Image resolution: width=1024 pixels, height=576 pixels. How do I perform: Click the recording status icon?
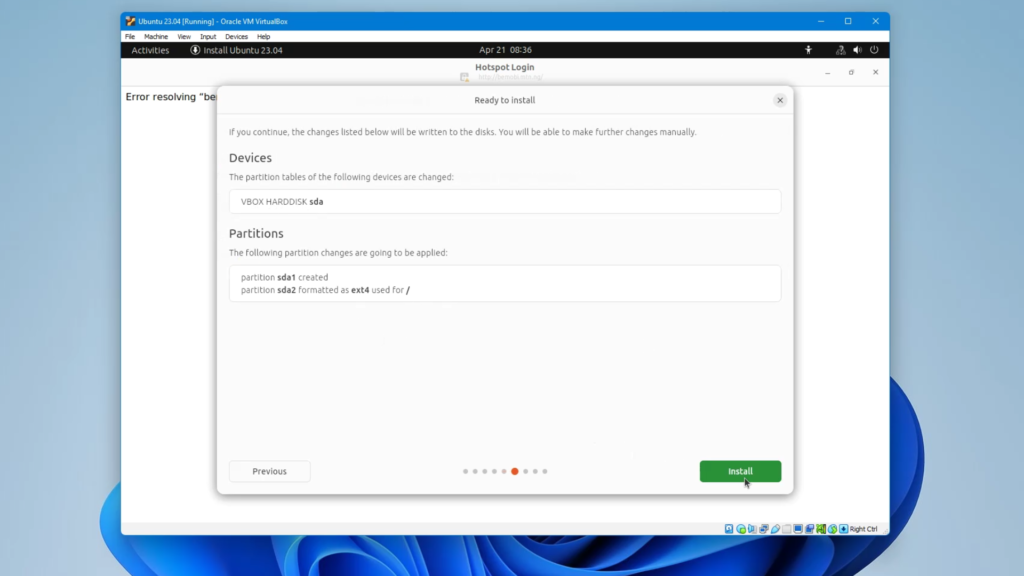809,529
